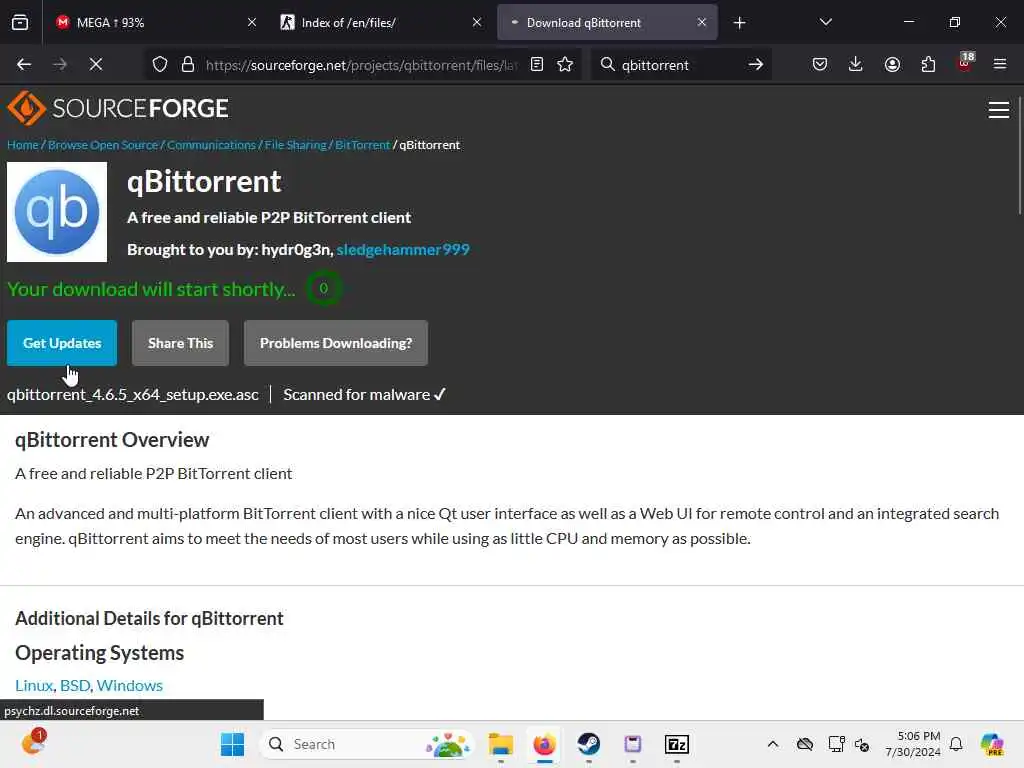Open the Linux operating system link
Screen dimensions: 1024x768
pos(34,685)
